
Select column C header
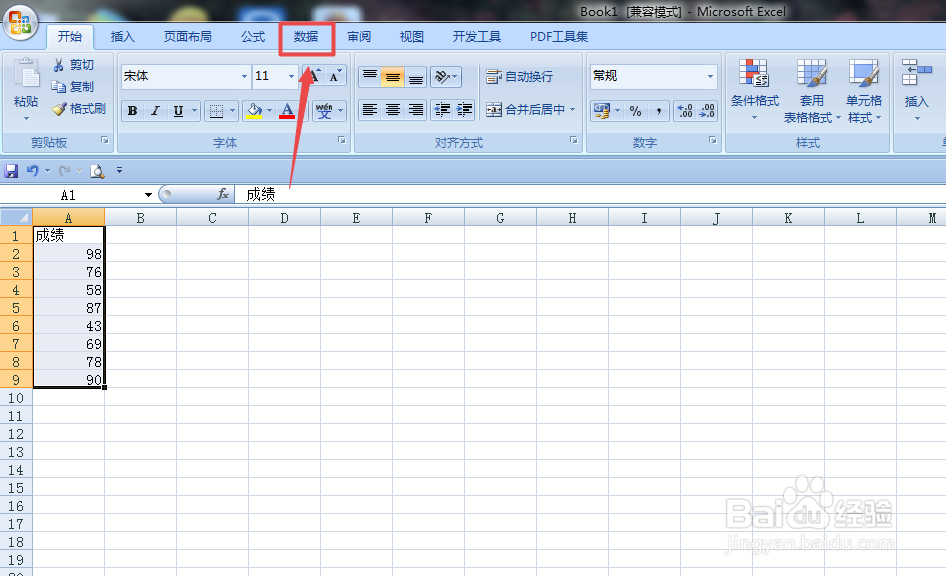[x=212, y=218]
